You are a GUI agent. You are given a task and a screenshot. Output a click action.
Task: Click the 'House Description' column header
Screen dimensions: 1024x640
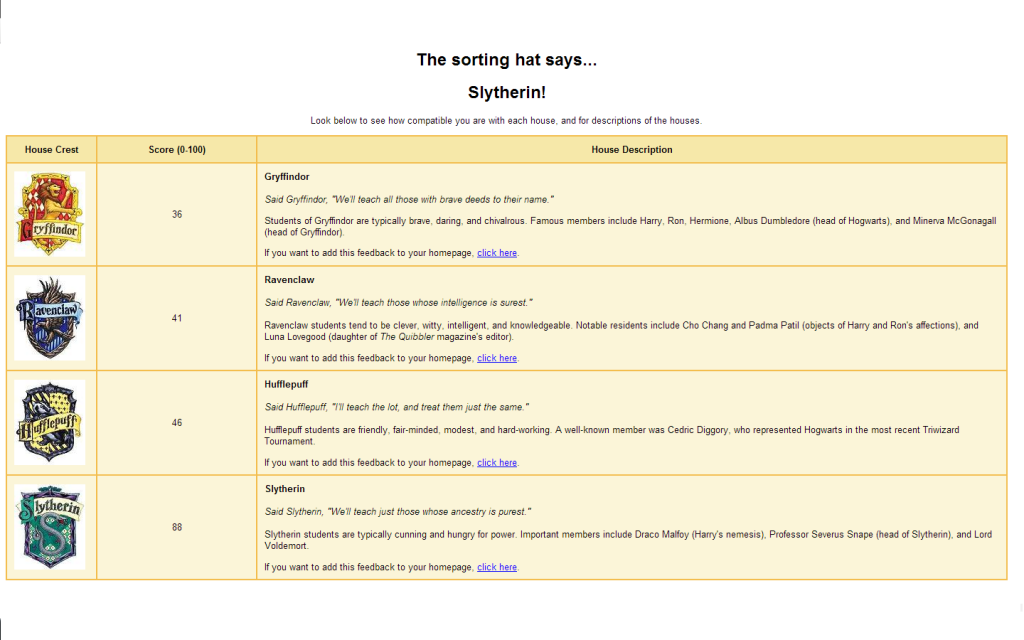632,150
